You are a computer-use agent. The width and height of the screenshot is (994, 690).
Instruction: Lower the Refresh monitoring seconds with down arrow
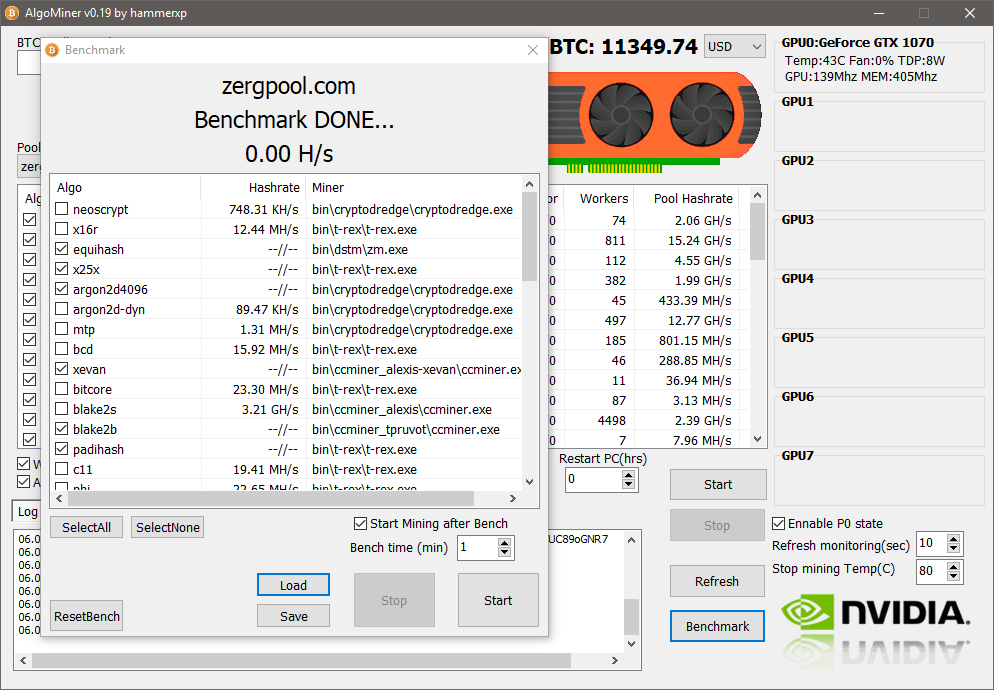953,548
